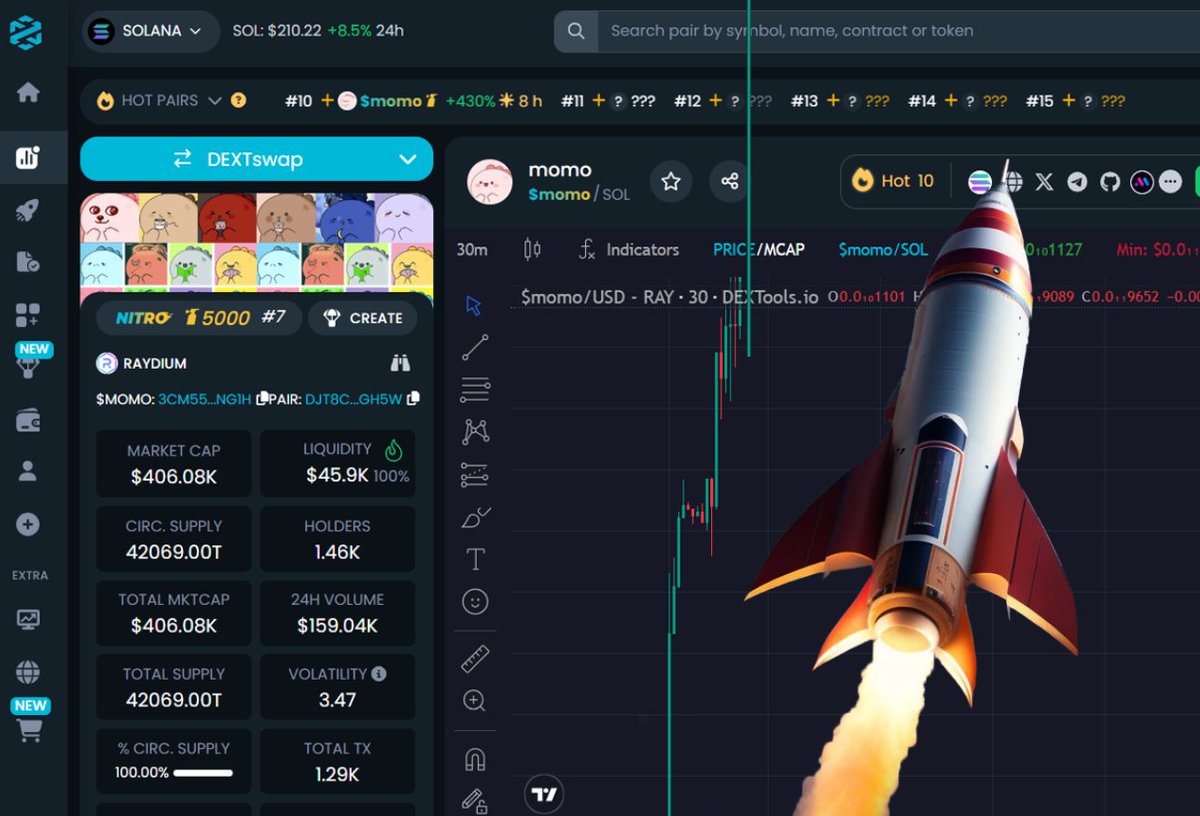Open the binoculars icon next to Raydium

coord(400,363)
